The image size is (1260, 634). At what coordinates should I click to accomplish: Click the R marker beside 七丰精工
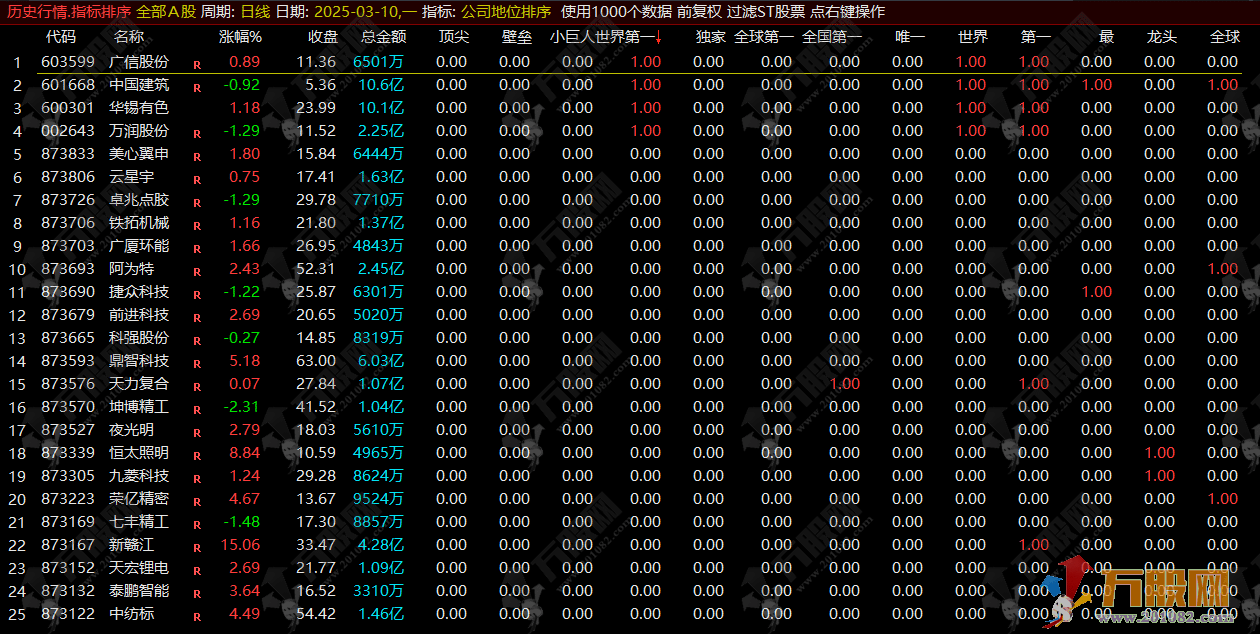(x=196, y=524)
